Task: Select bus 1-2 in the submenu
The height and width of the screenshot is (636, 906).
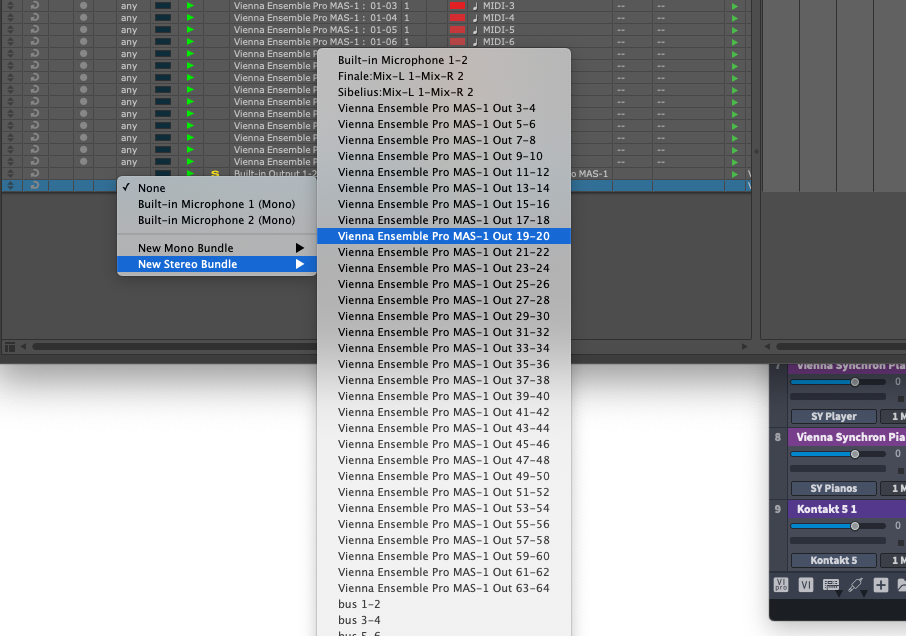Action: (444, 604)
